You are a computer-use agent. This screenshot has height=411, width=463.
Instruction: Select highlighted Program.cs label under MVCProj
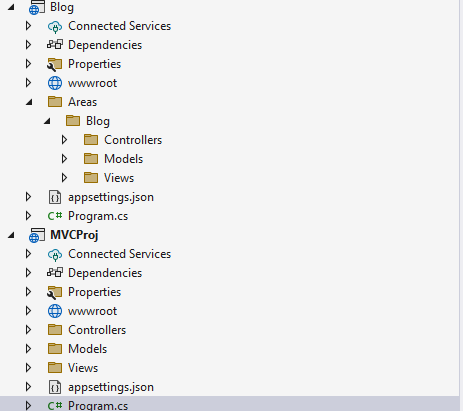[x=98, y=406]
